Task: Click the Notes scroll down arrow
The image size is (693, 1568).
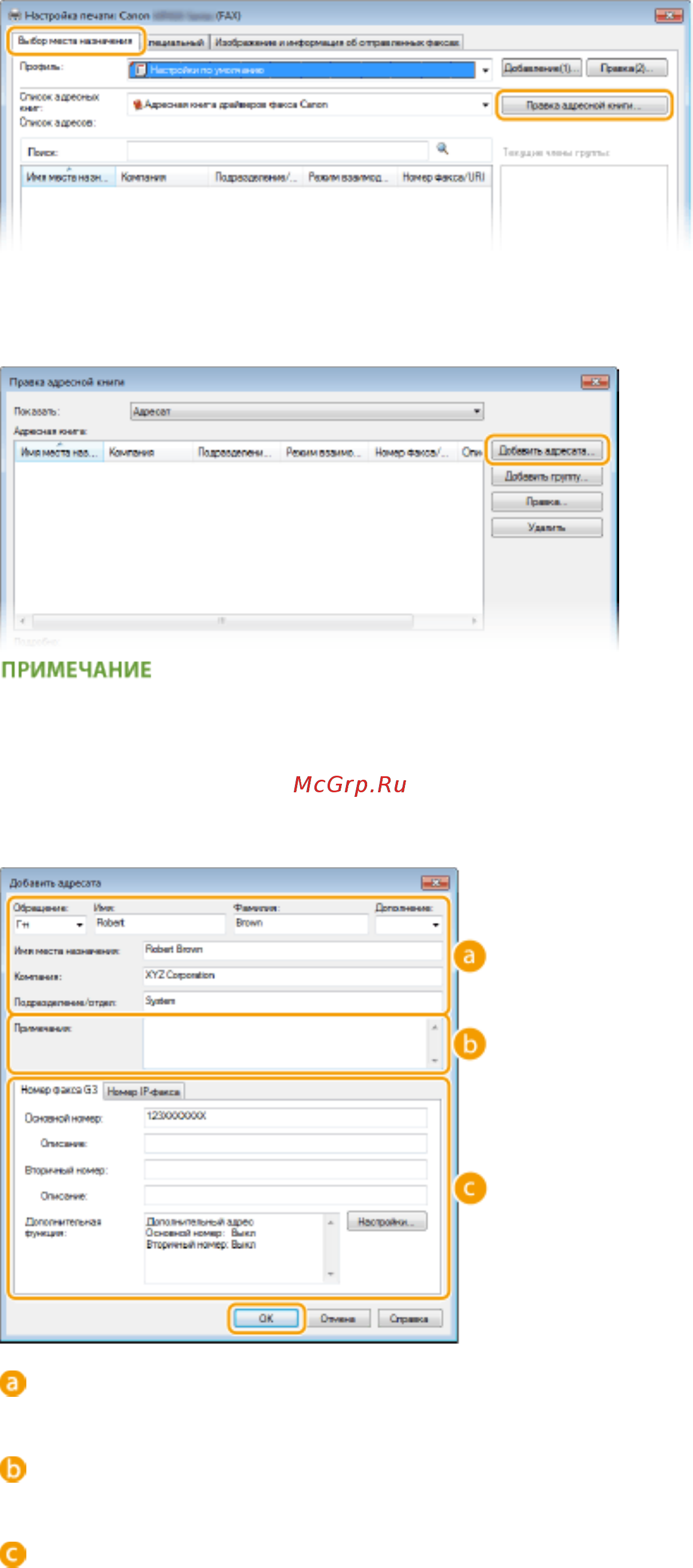Action: pyautogui.click(x=435, y=1060)
